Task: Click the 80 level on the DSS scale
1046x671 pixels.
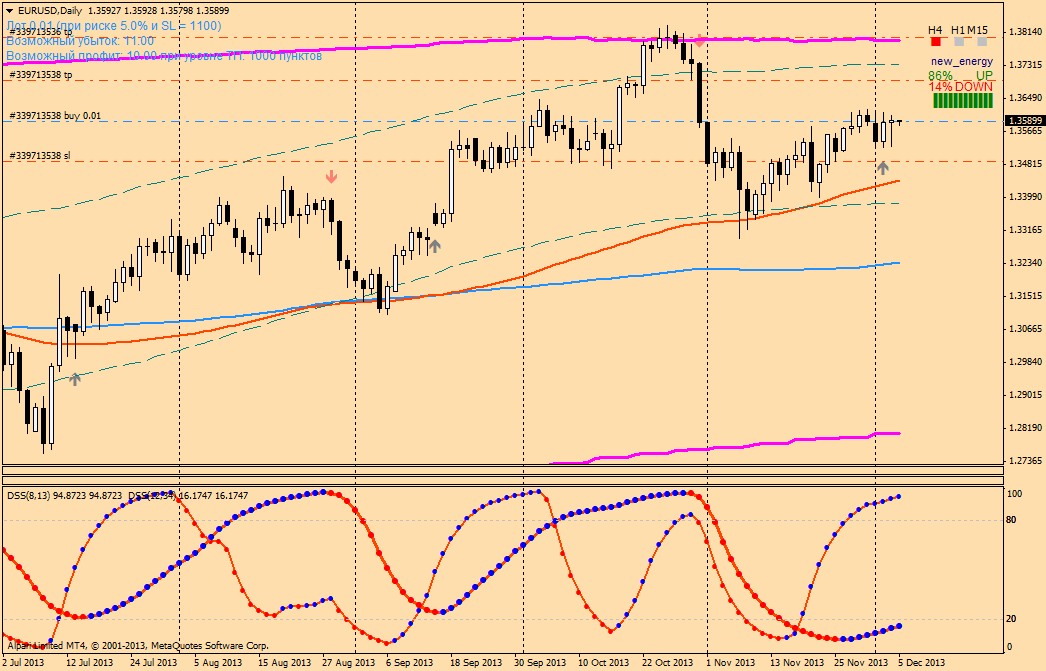Action: pos(1011,520)
